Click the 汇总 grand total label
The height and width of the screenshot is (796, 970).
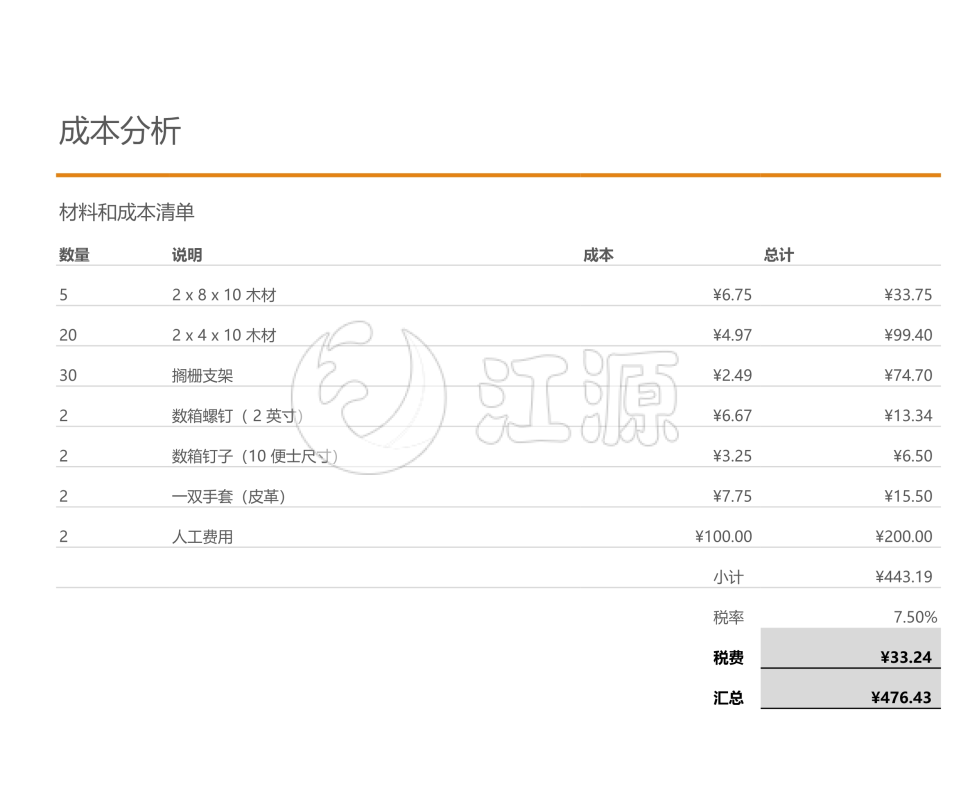click(x=728, y=696)
